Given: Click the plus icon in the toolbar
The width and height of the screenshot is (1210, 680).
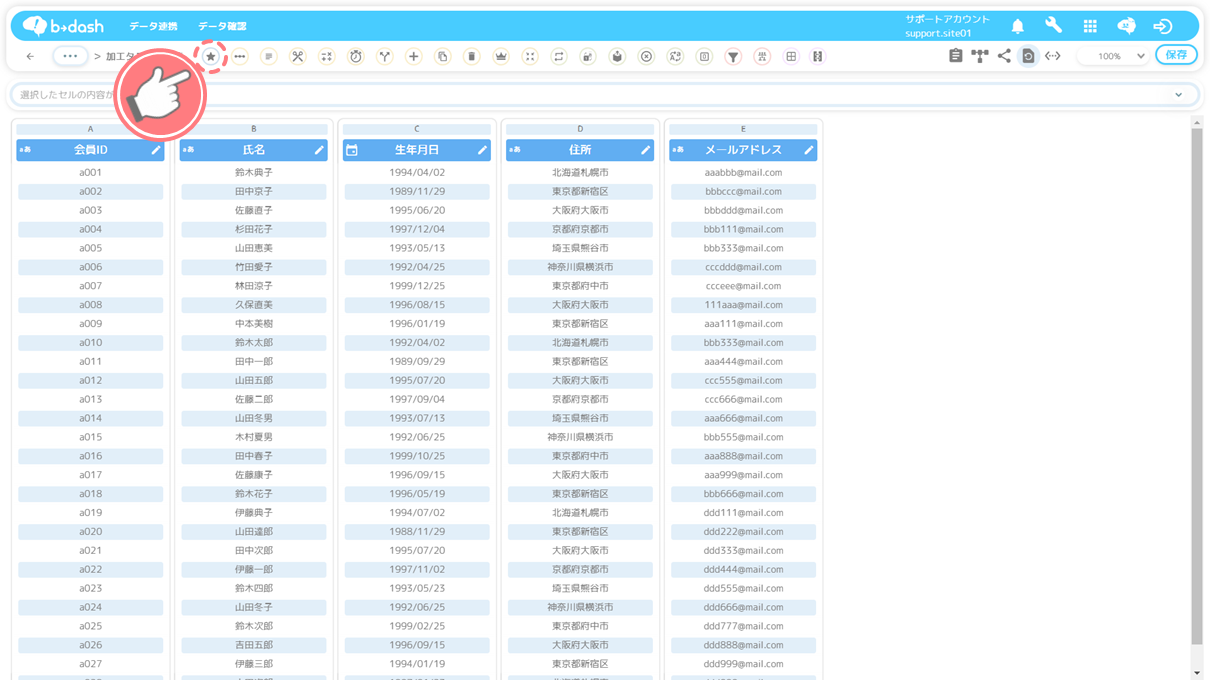Looking at the screenshot, I should click(x=413, y=57).
